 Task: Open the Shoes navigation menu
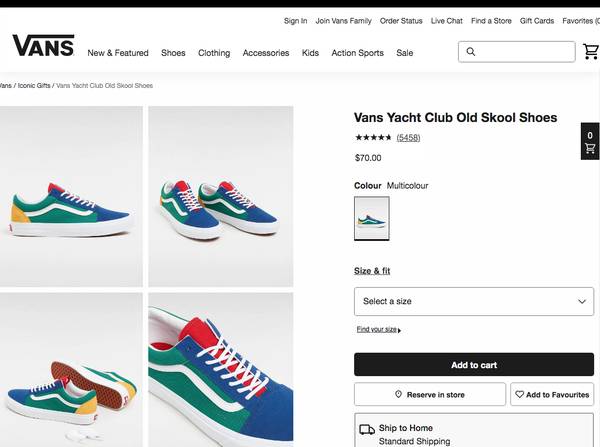tap(173, 53)
